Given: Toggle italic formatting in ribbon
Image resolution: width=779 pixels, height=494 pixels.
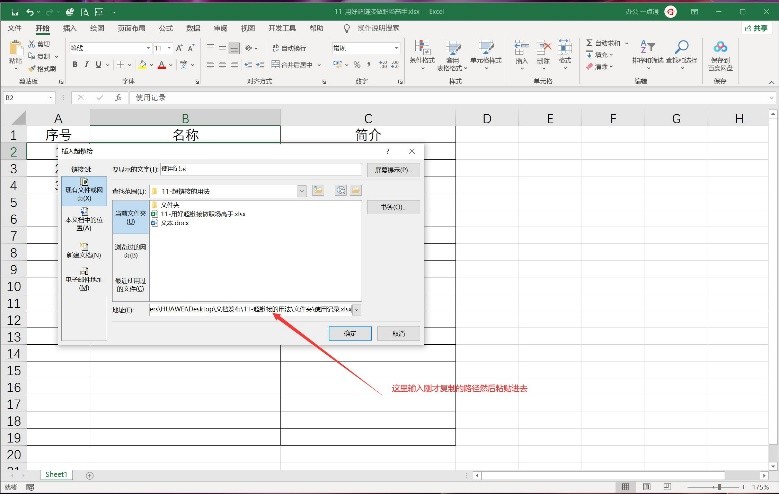Looking at the screenshot, I should click(x=88, y=65).
